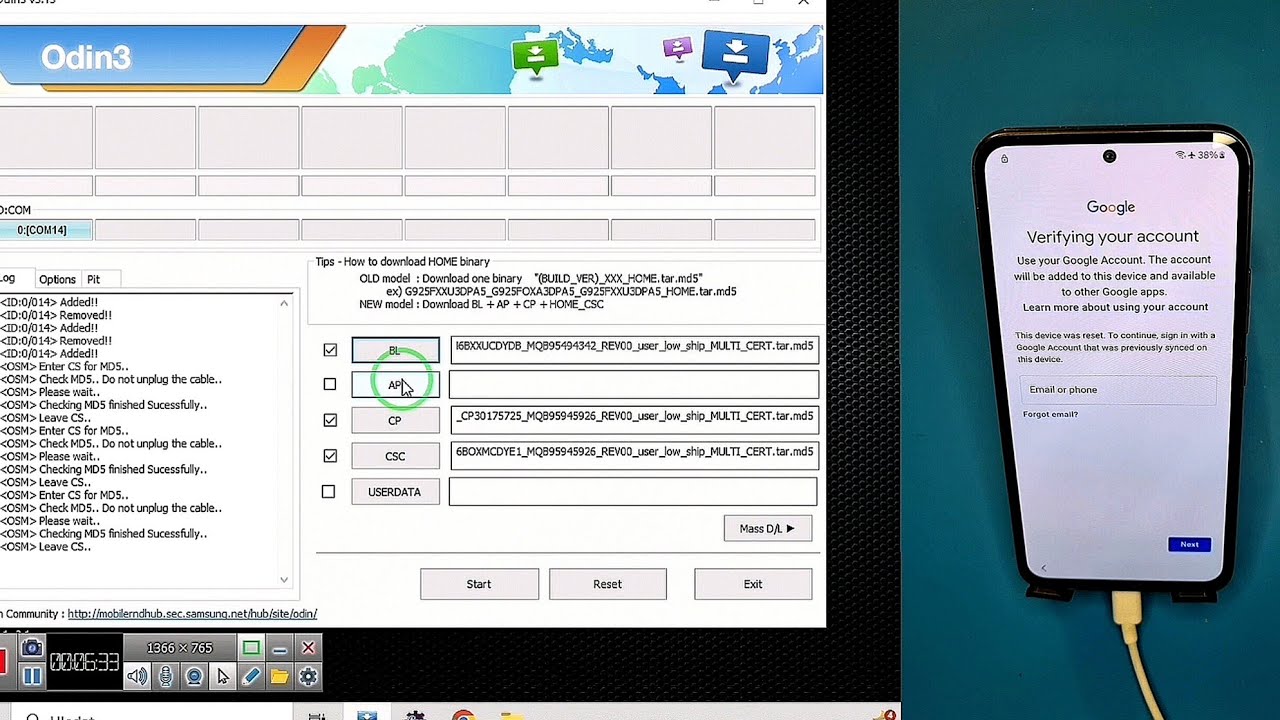Check the USERDATA checkbox
The width and height of the screenshot is (1280, 720).
328,491
